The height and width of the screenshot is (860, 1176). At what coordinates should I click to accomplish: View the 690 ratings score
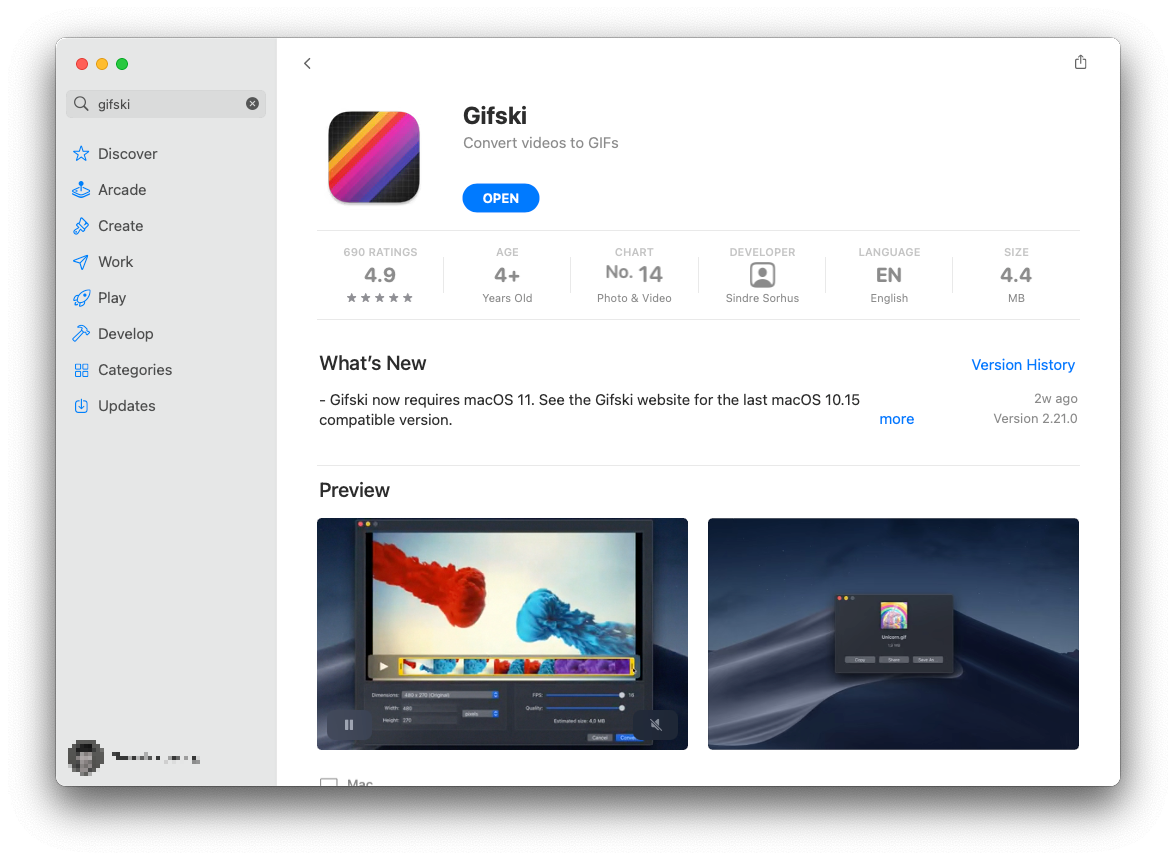(380, 275)
